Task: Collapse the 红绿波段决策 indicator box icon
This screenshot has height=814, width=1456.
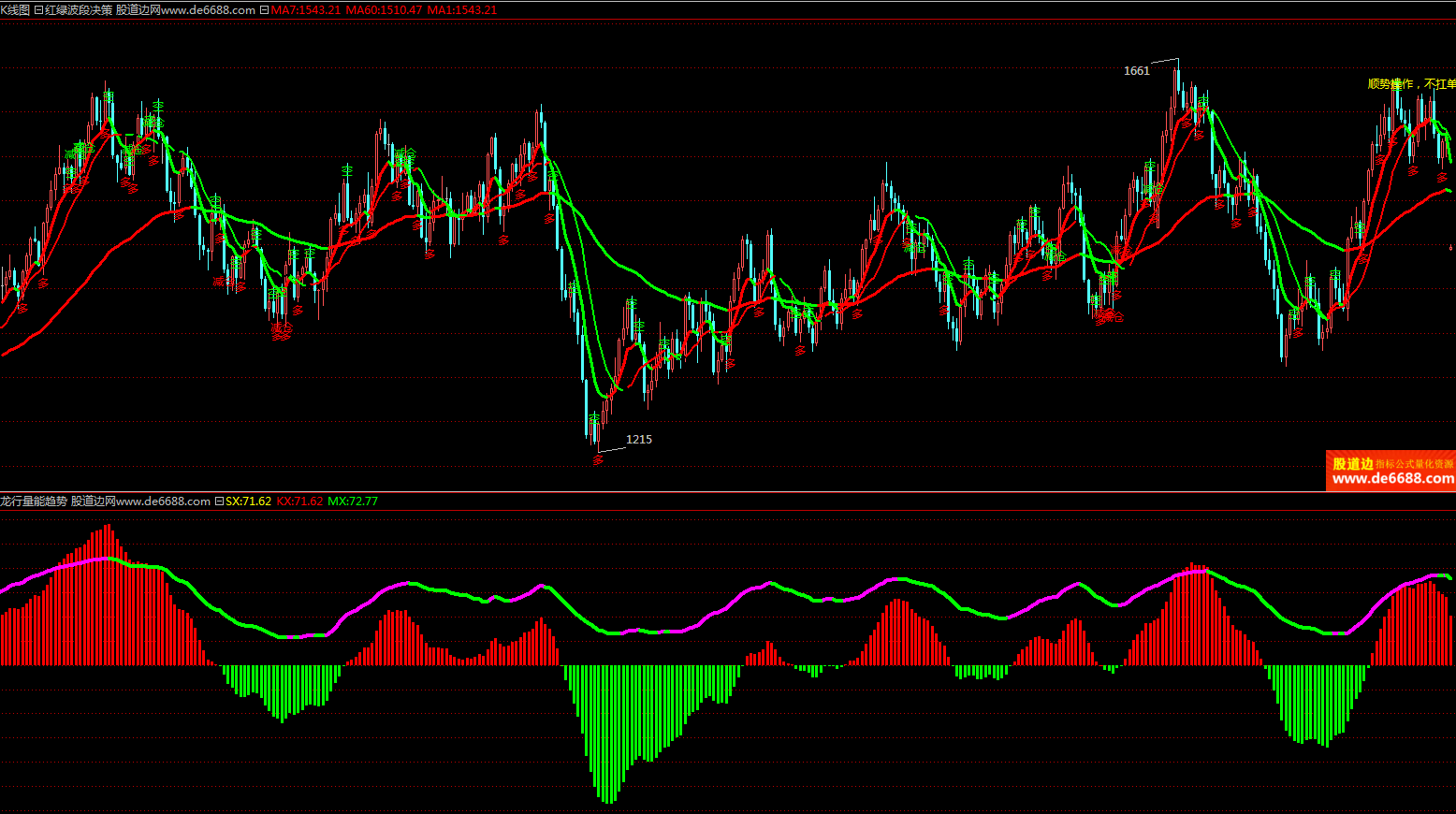Action: (38, 10)
